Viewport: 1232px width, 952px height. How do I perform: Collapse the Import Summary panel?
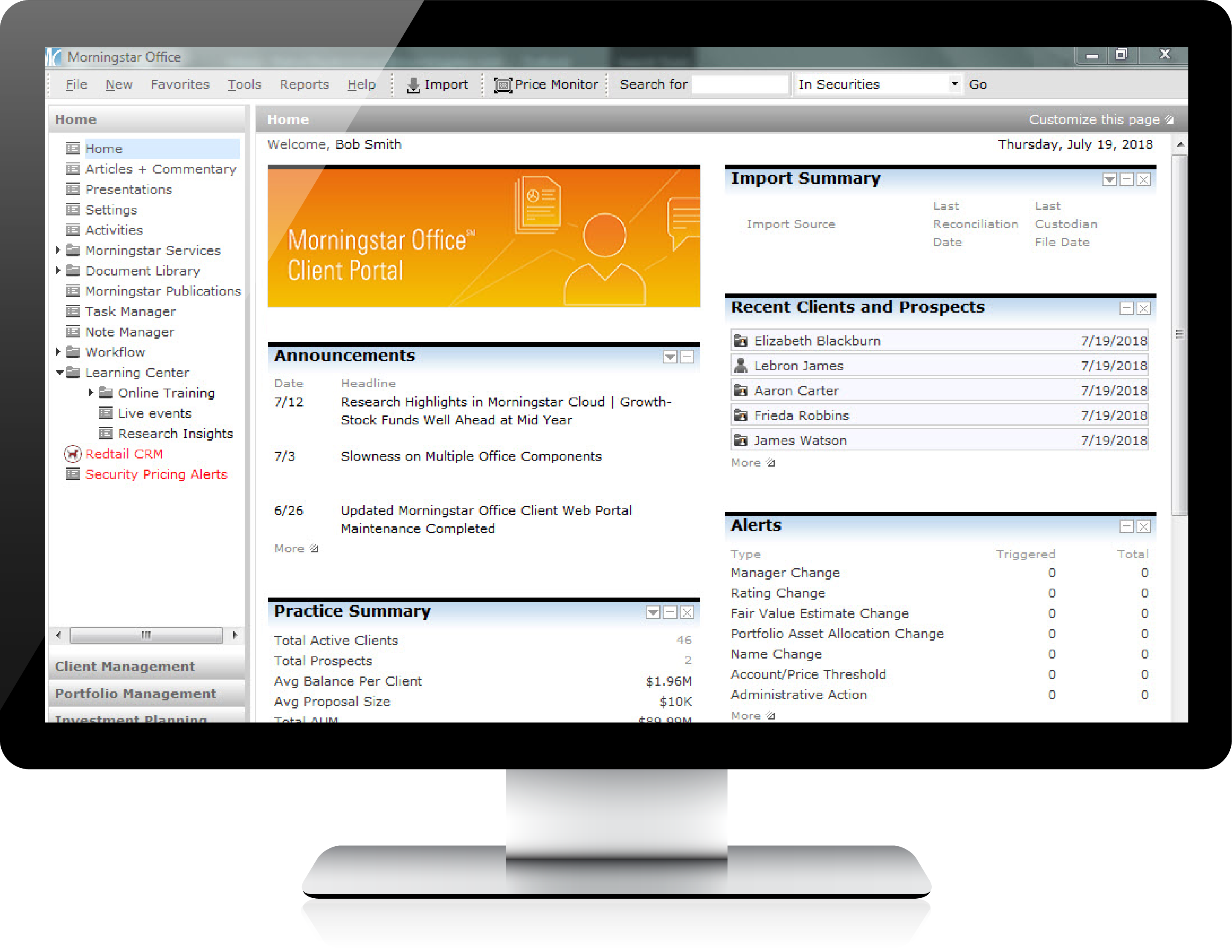coord(1126,180)
